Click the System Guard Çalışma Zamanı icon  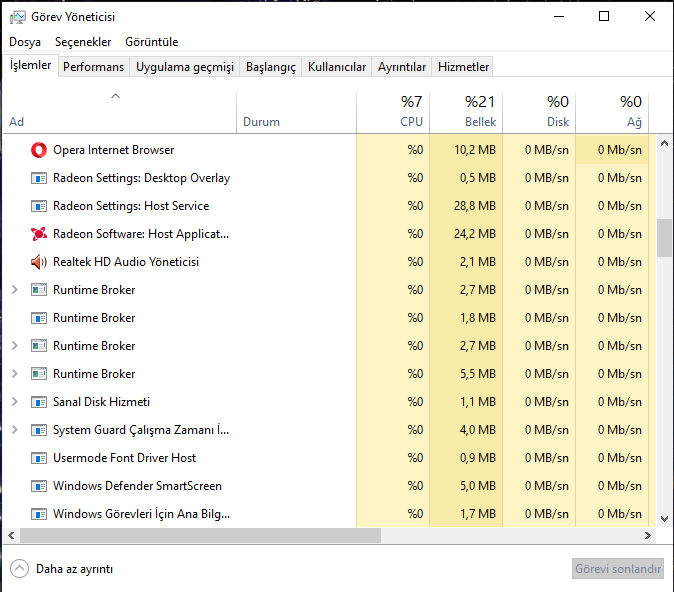[39, 430]
